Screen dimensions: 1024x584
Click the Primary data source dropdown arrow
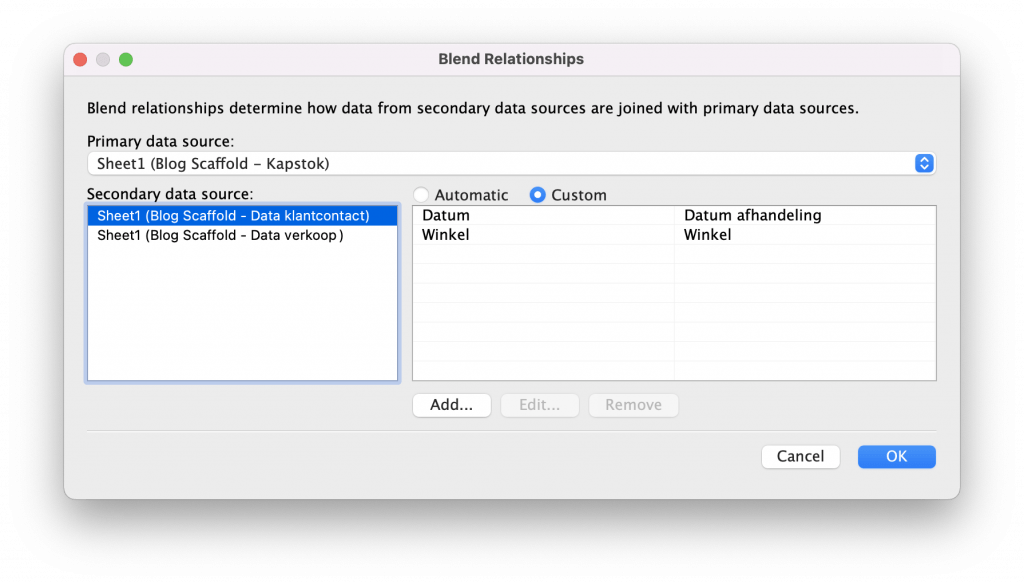924,163
